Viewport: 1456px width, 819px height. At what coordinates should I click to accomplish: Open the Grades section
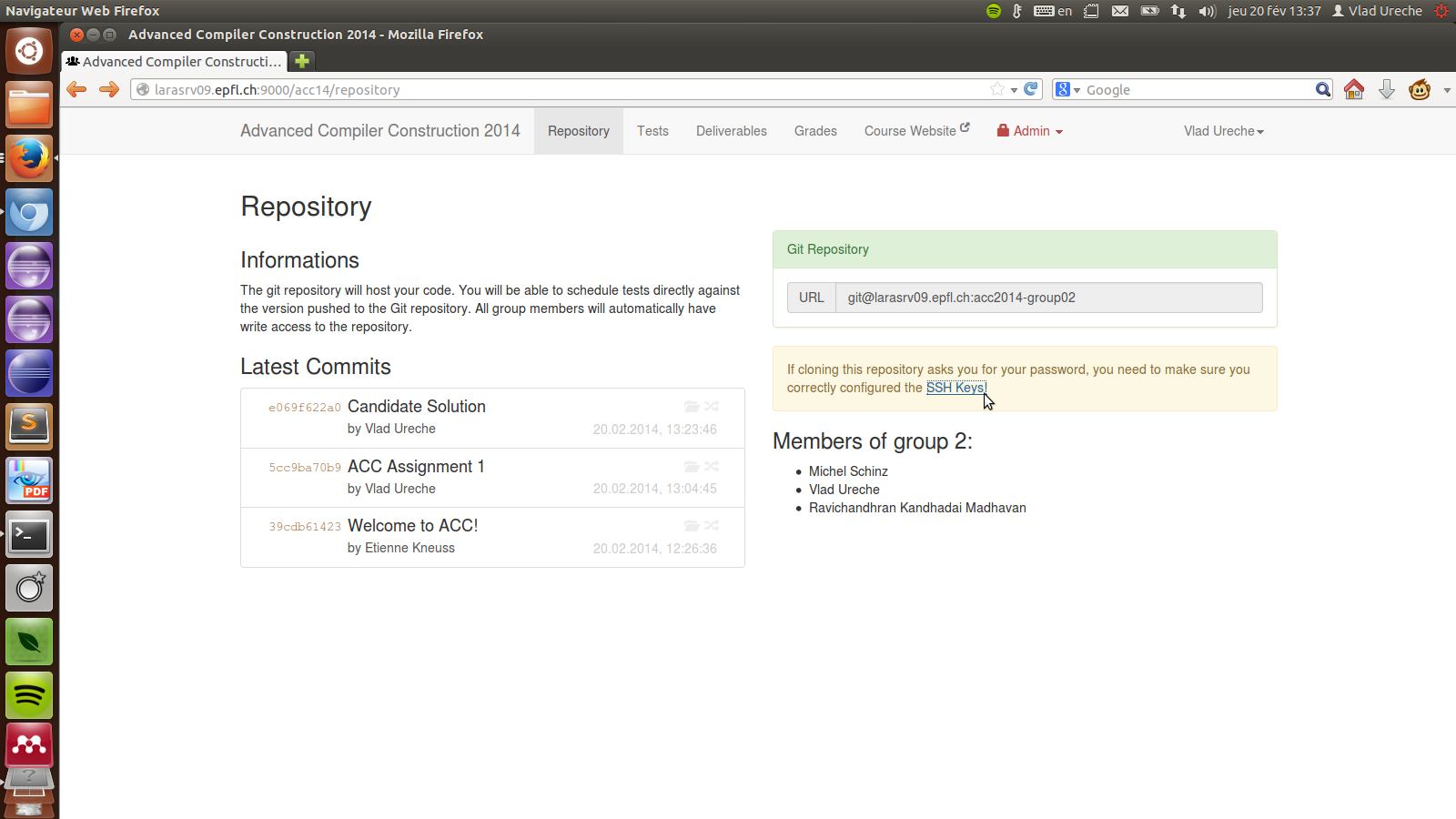coord(814,131)
